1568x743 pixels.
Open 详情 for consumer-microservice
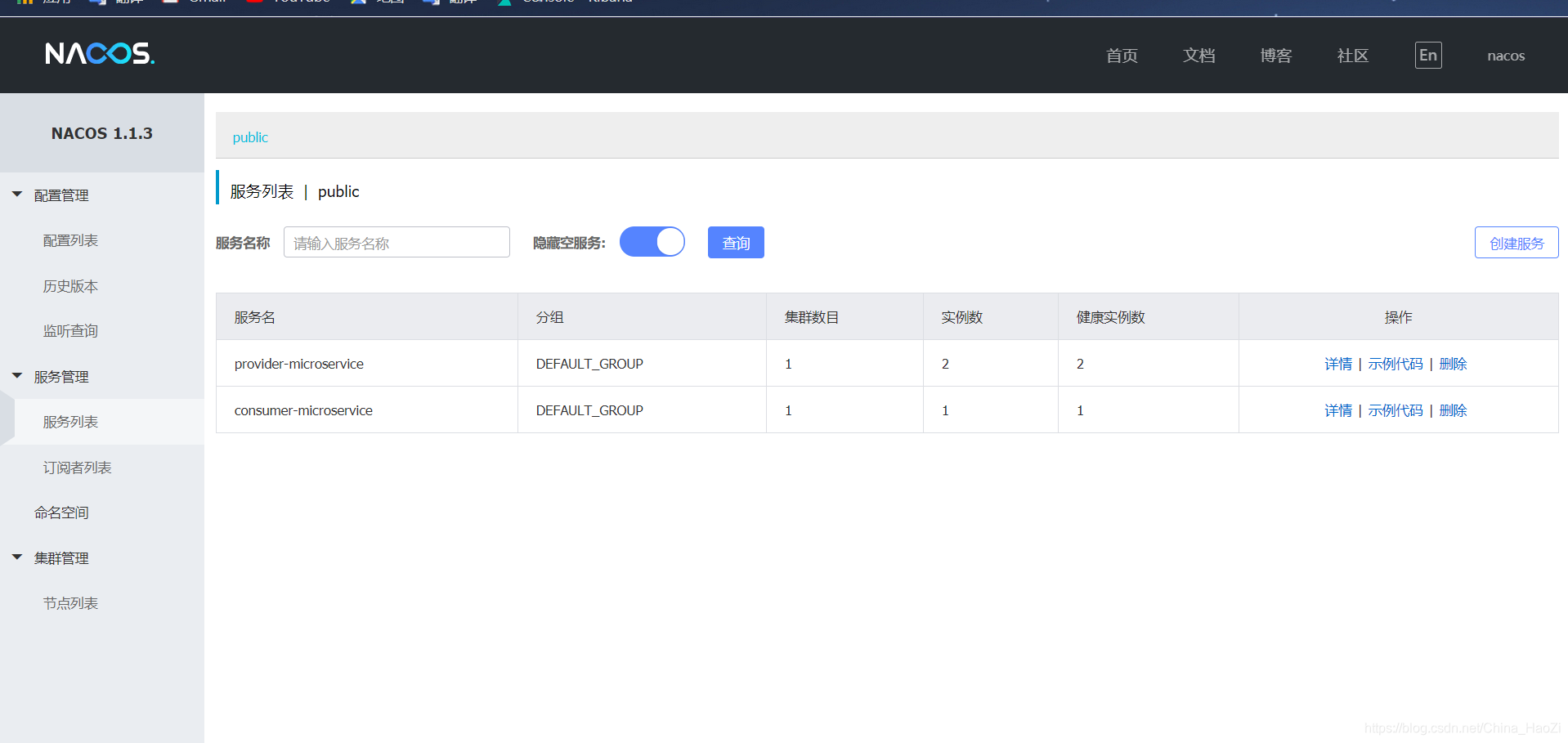(1338, 410)
